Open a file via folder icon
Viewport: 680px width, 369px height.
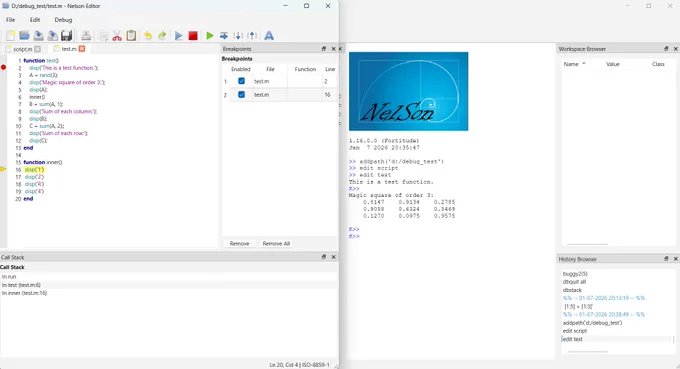(24, 36)
